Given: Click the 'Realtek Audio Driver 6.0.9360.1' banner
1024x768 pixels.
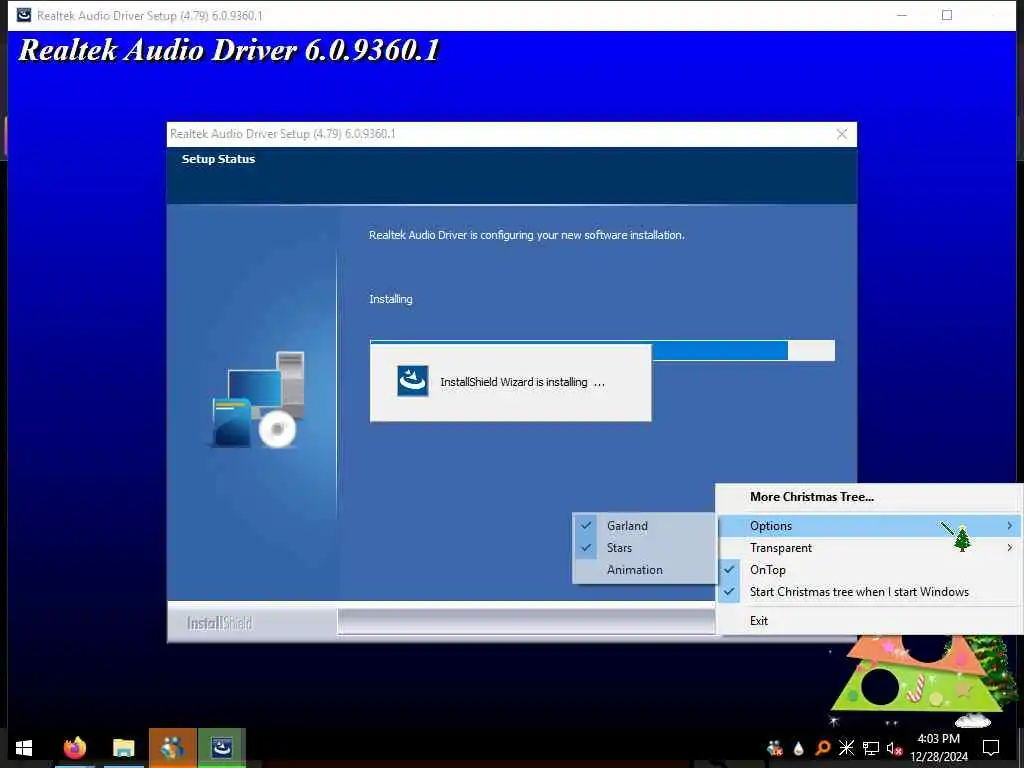Looking at the screenshot, I should (229, 50).
